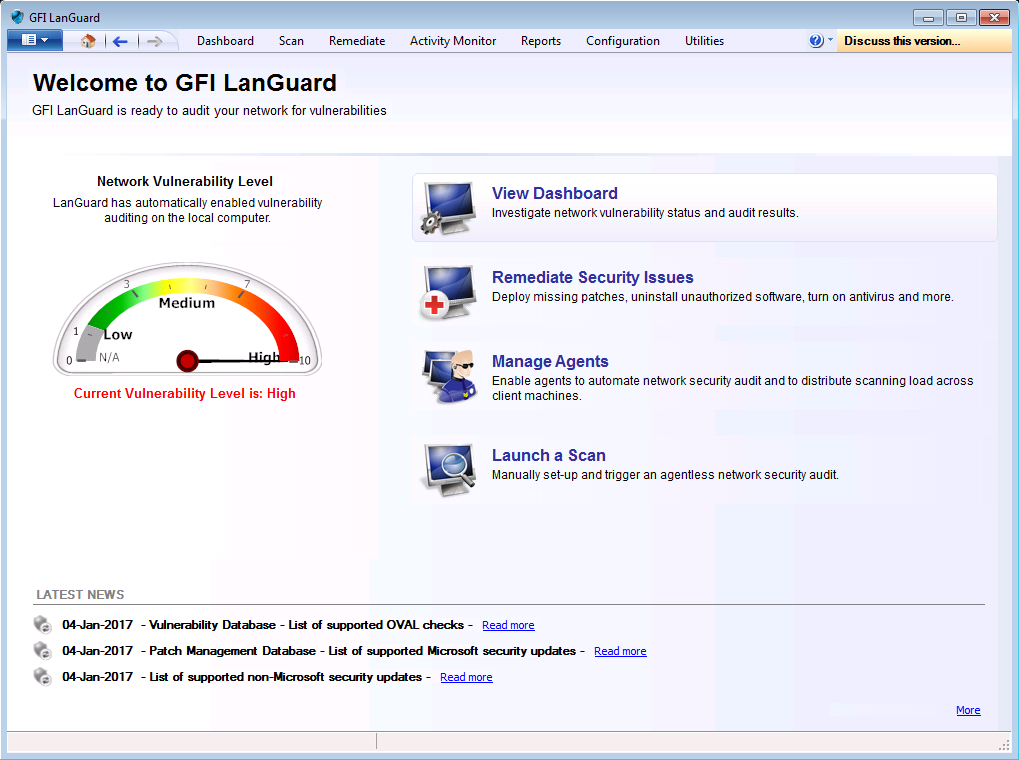Click the blue Help question mark icon

pyautogui.click(x=816, y=41)
